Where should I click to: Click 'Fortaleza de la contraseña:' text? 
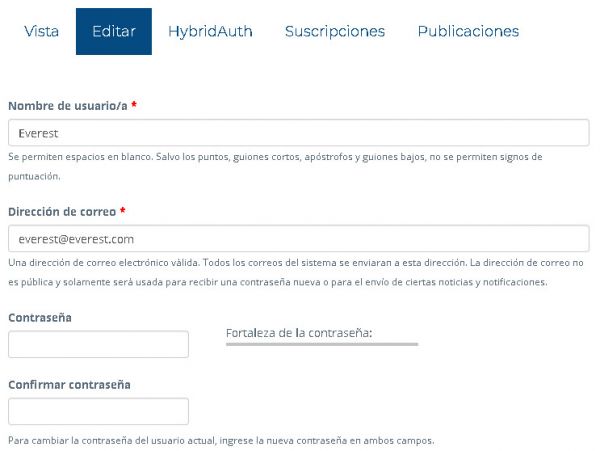click(x=299, y=333)
